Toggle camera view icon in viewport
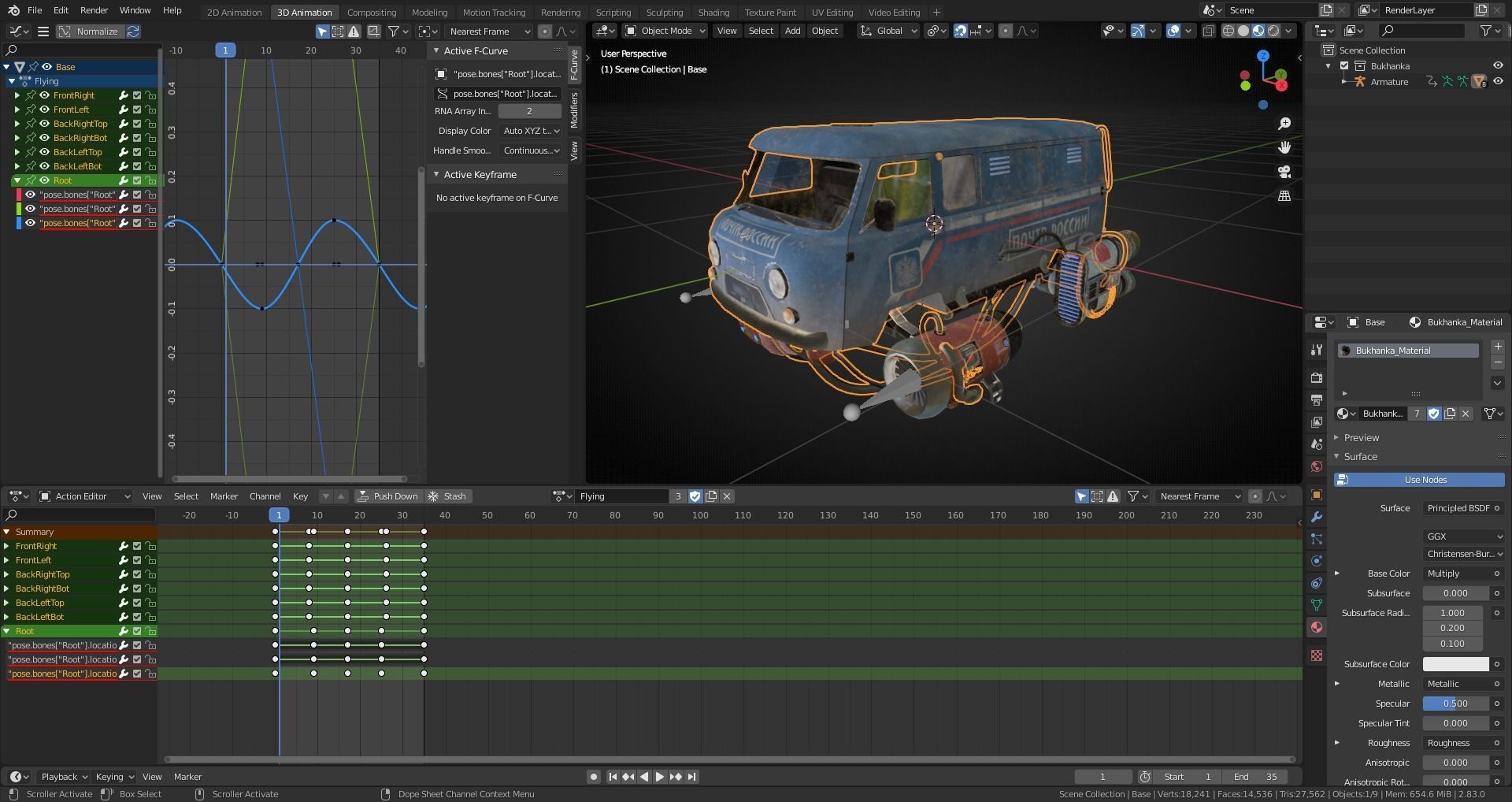The width and height of the screenshot is (1512, 802). [1284, 172]
